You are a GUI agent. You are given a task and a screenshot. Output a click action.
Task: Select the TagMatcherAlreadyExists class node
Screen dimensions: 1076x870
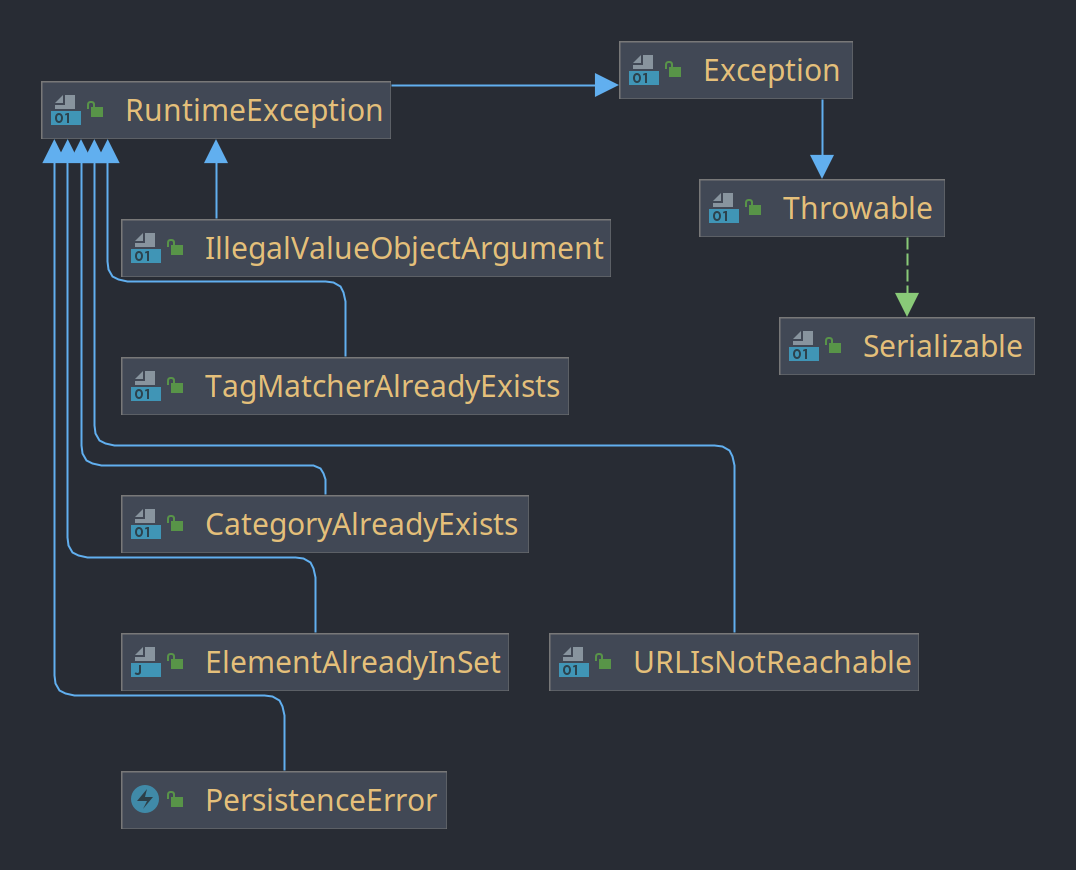pyautogui.click(x=344, y=386)
